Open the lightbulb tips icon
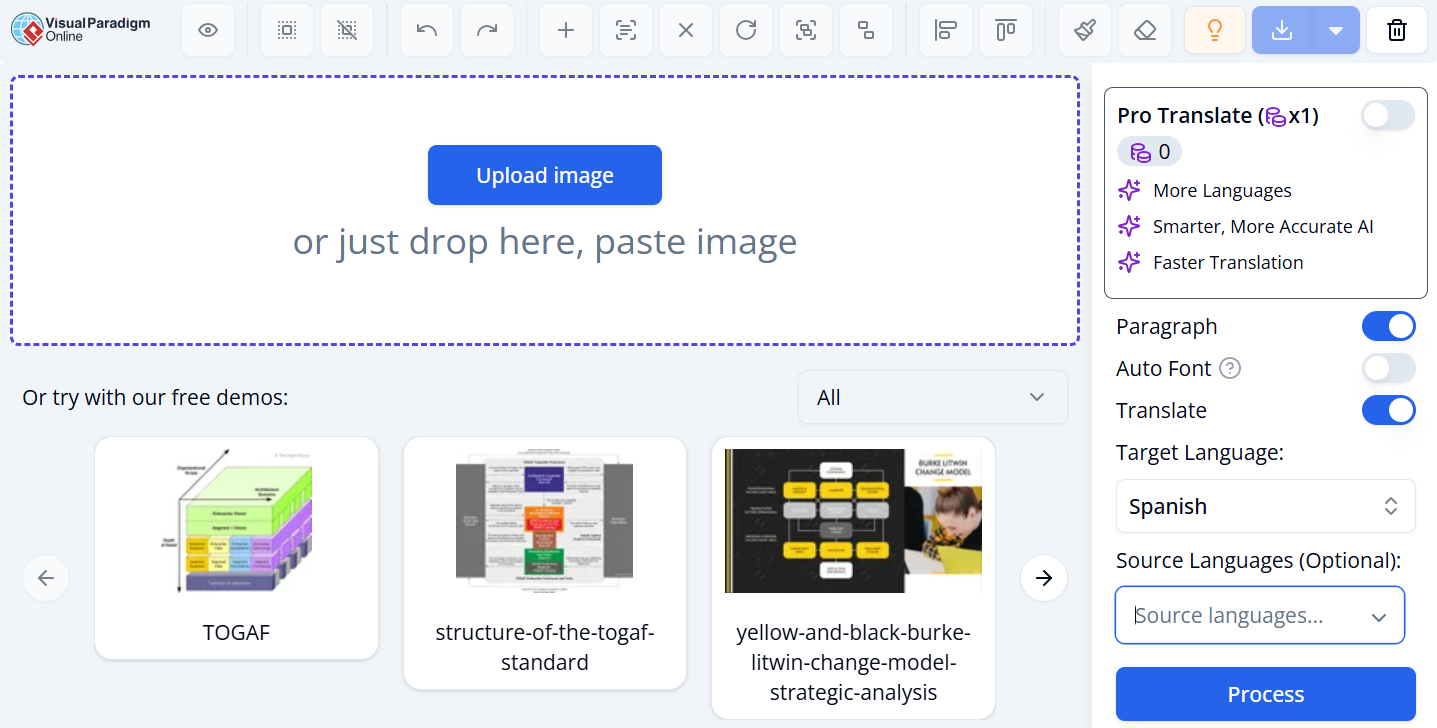This screenshot has height=728, width=1437. [x=1214, y=30]
